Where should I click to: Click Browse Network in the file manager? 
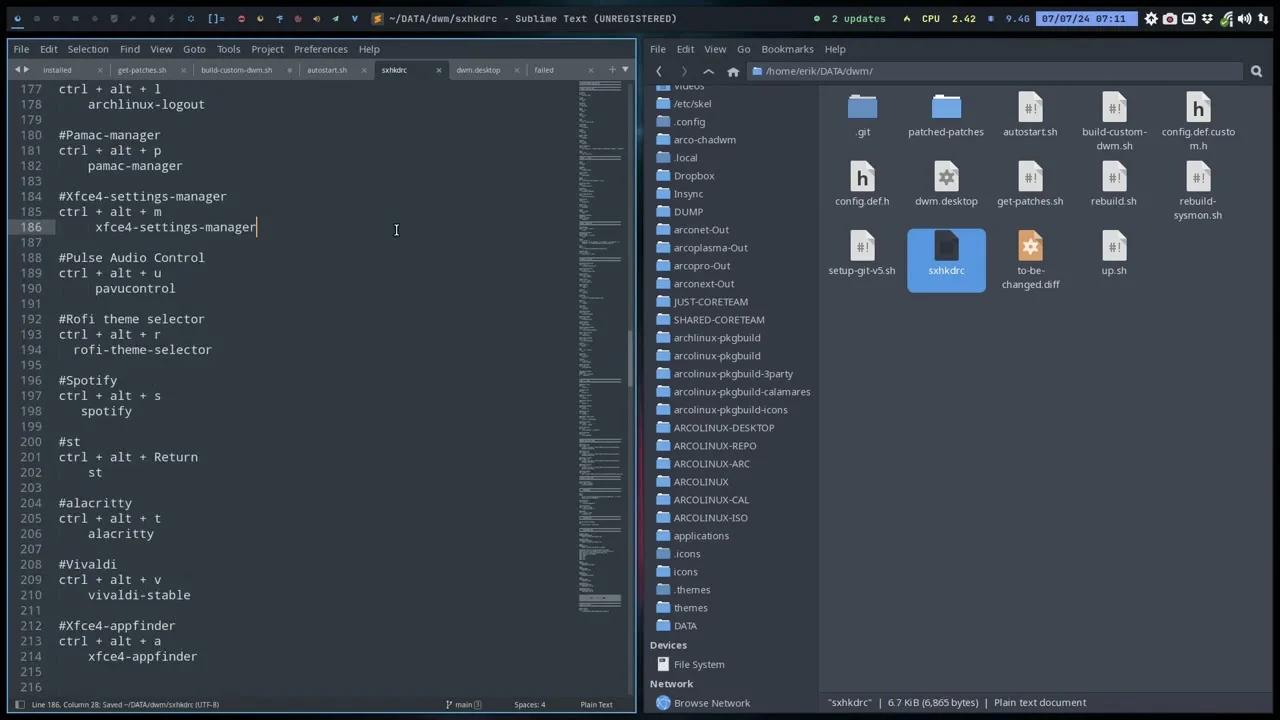tap(711, 702)
